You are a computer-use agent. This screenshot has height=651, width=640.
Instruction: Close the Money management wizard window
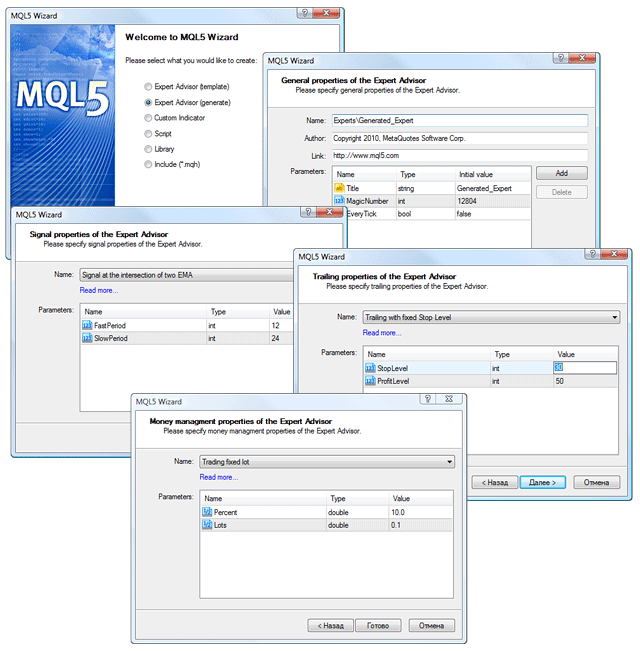coord(449,399)
